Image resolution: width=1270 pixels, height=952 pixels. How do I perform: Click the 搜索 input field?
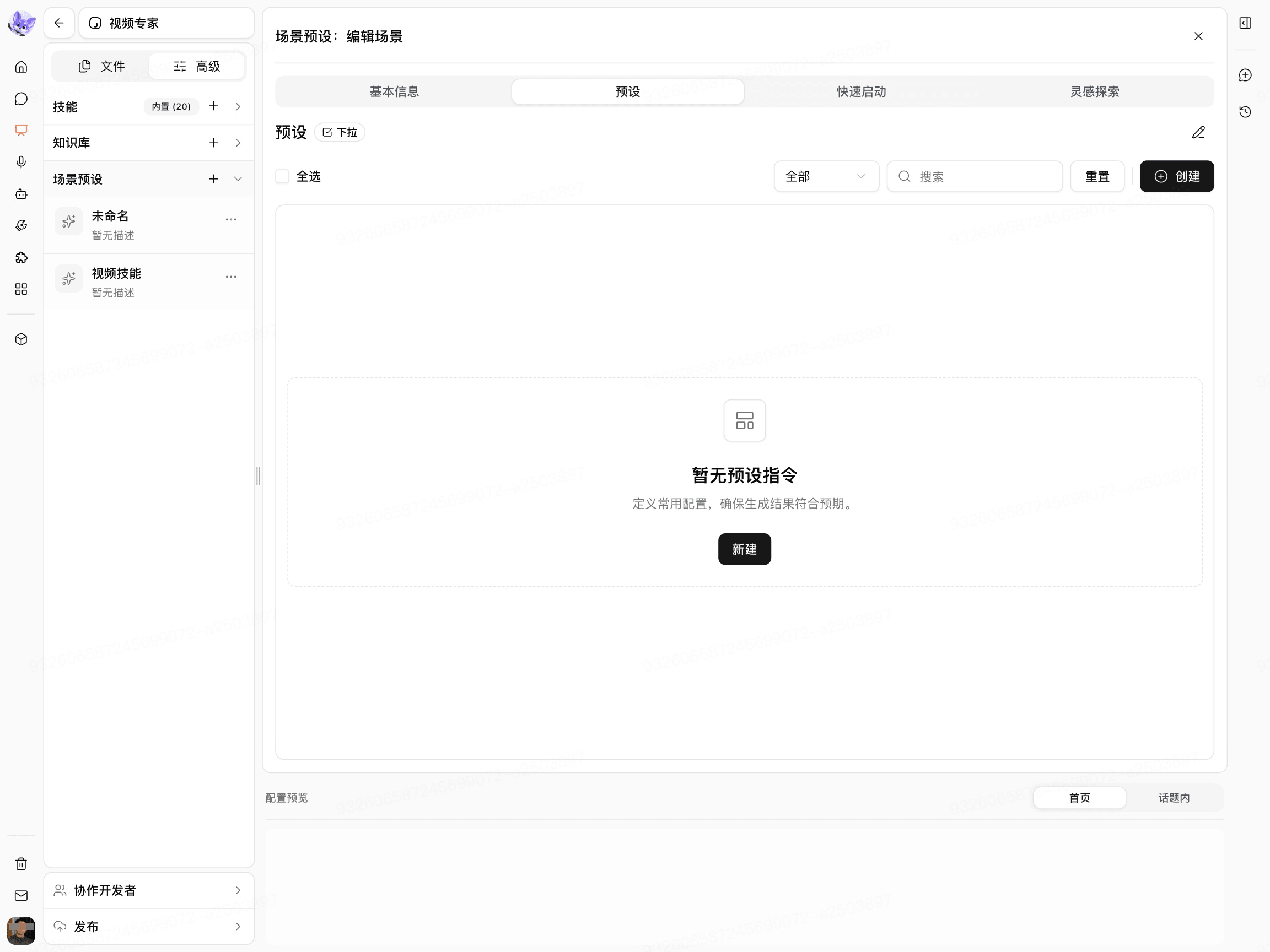pos(975,176)
